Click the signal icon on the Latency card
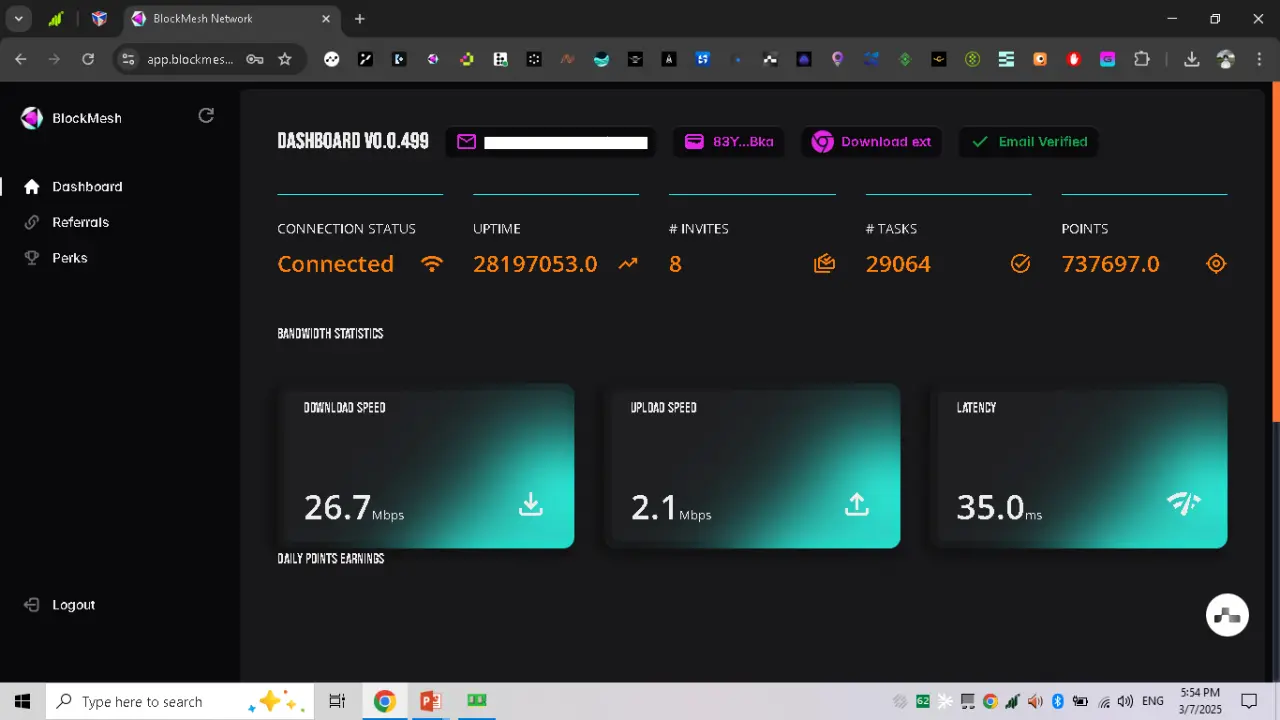 tap(1184, 504)
